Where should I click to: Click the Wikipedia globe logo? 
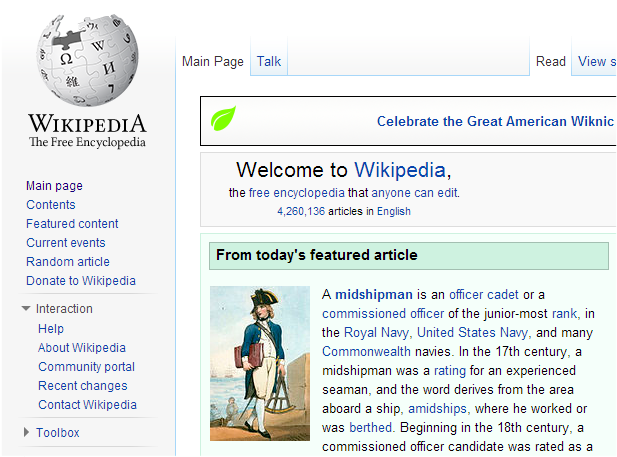click(87, 60)
